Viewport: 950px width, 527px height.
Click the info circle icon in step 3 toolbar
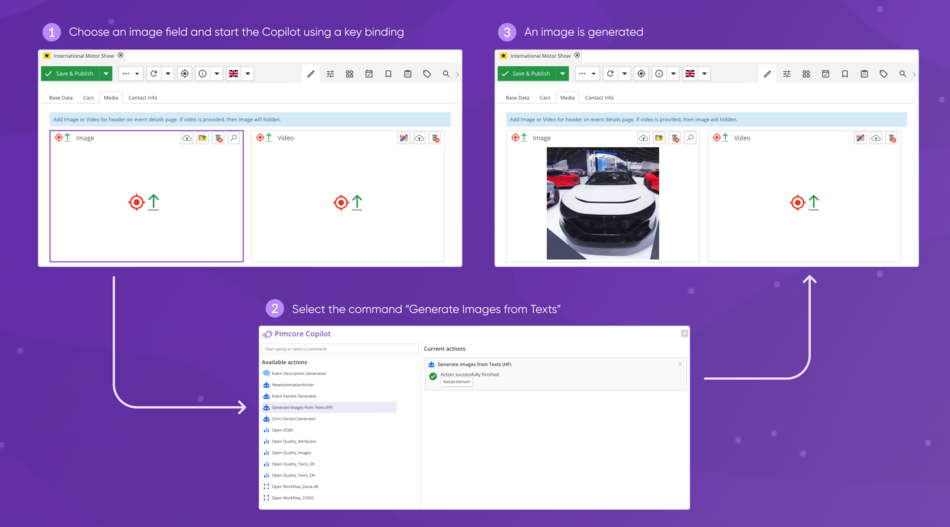pyautogui.click(x=659, y=74)
